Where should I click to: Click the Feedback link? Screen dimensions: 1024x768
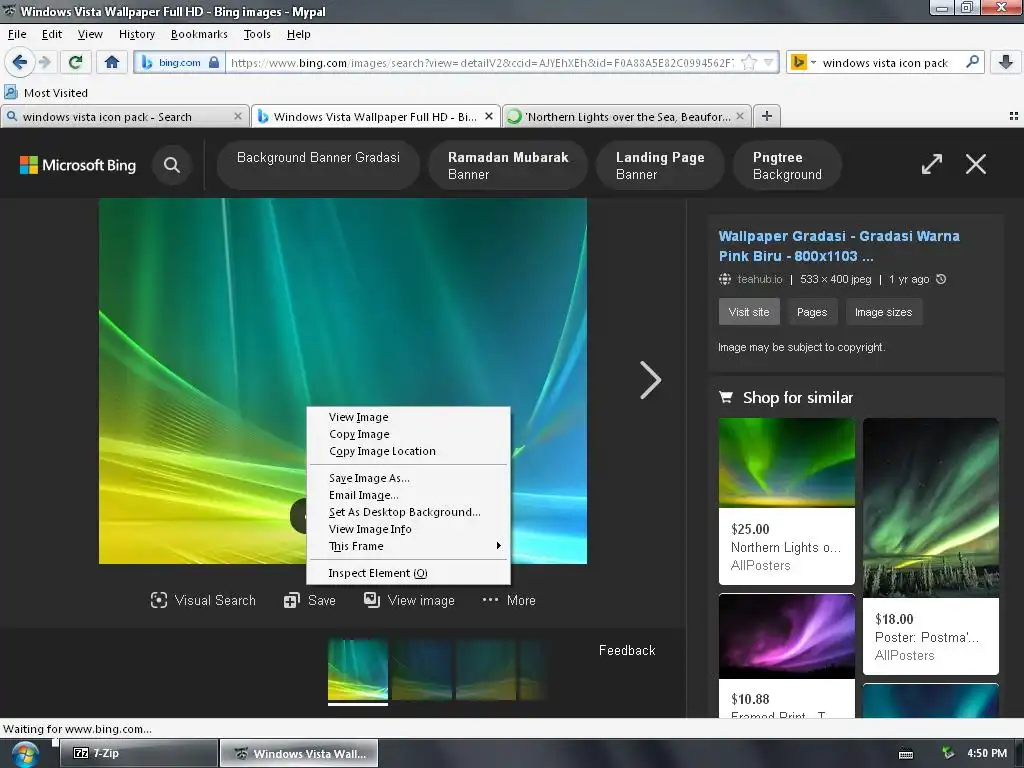(627, 650)
